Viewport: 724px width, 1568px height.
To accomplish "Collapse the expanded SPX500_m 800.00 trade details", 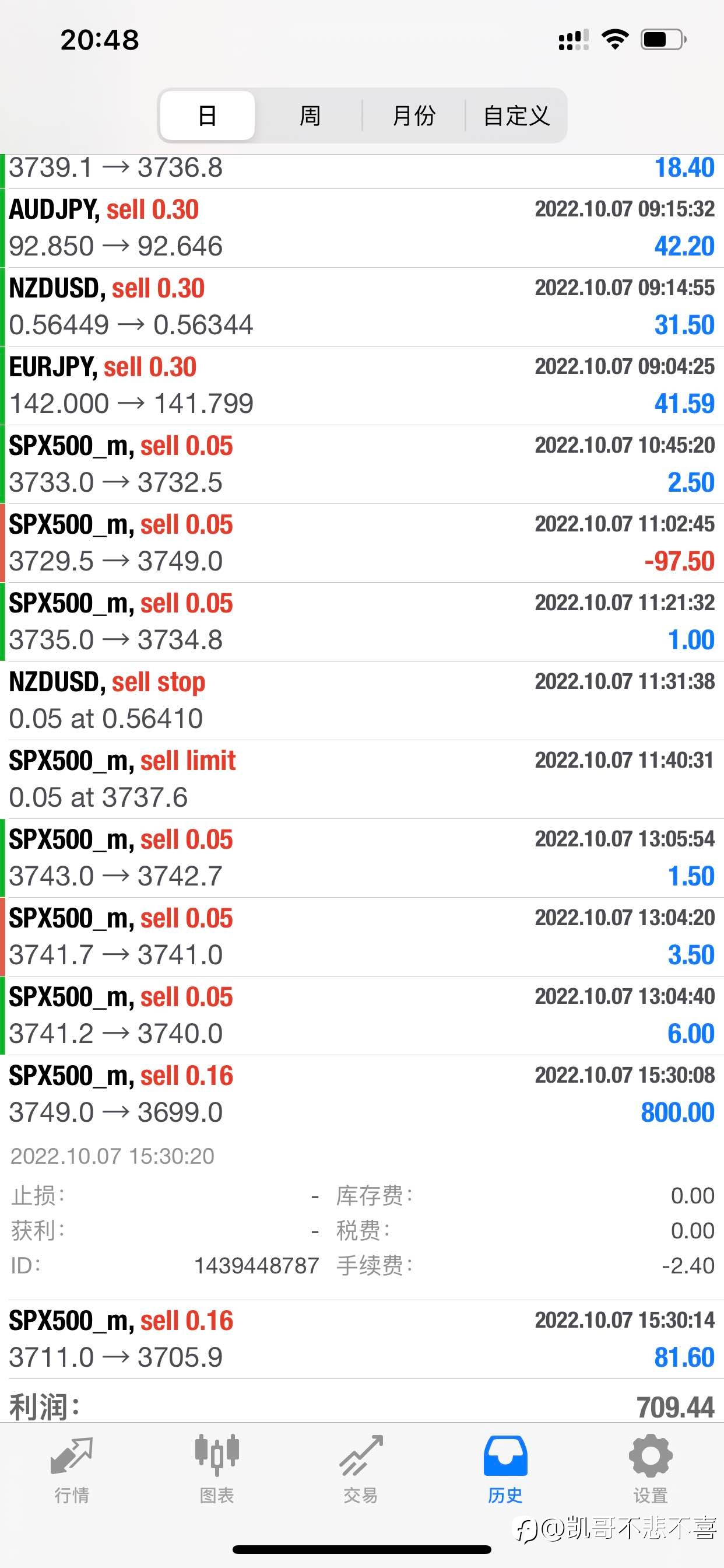I will pos(362,1094).
